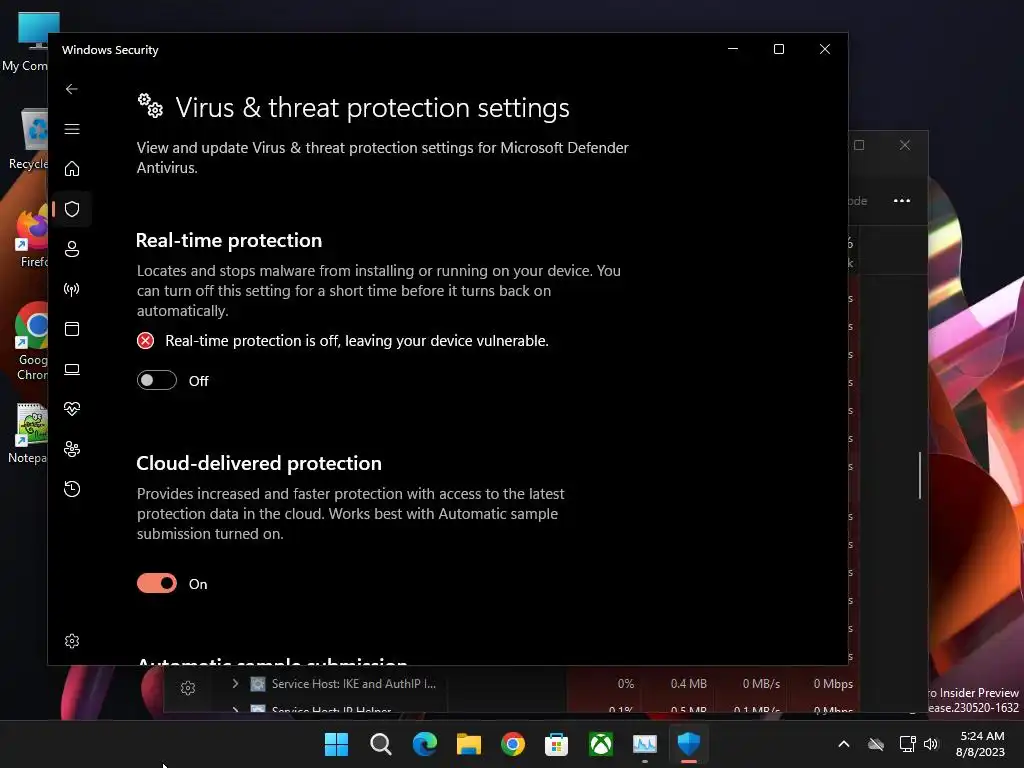
Task: Open Task Manager three-dots more menu
Action: (902, 200)
